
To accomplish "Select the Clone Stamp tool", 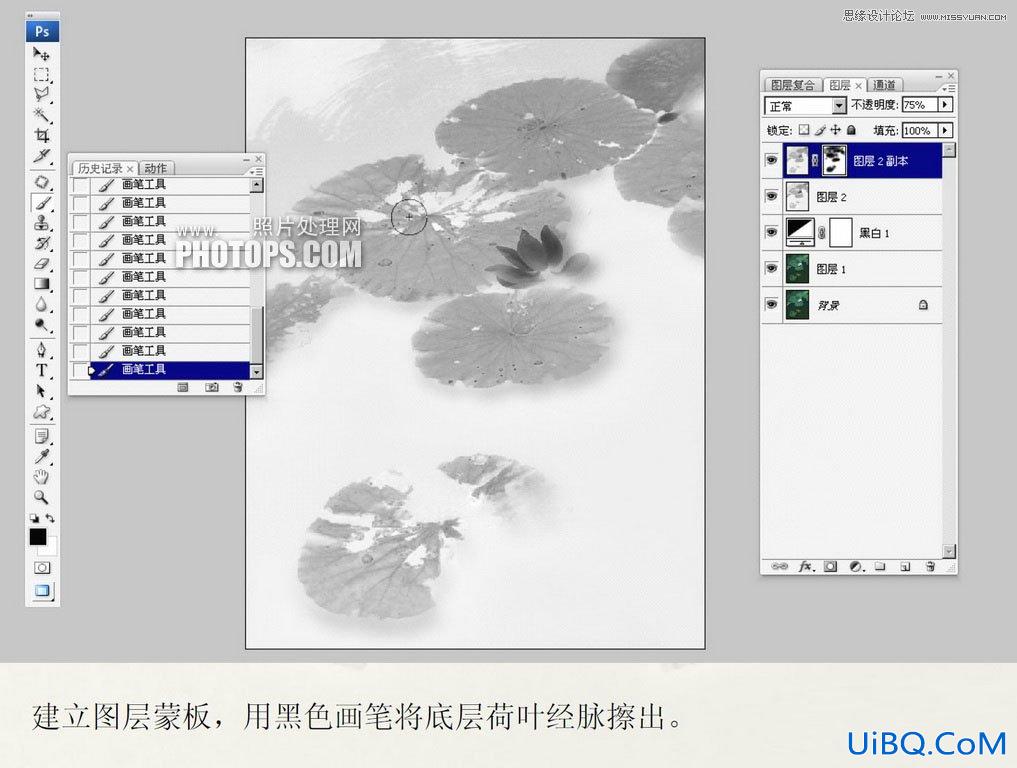I will [x=42, y=223].
